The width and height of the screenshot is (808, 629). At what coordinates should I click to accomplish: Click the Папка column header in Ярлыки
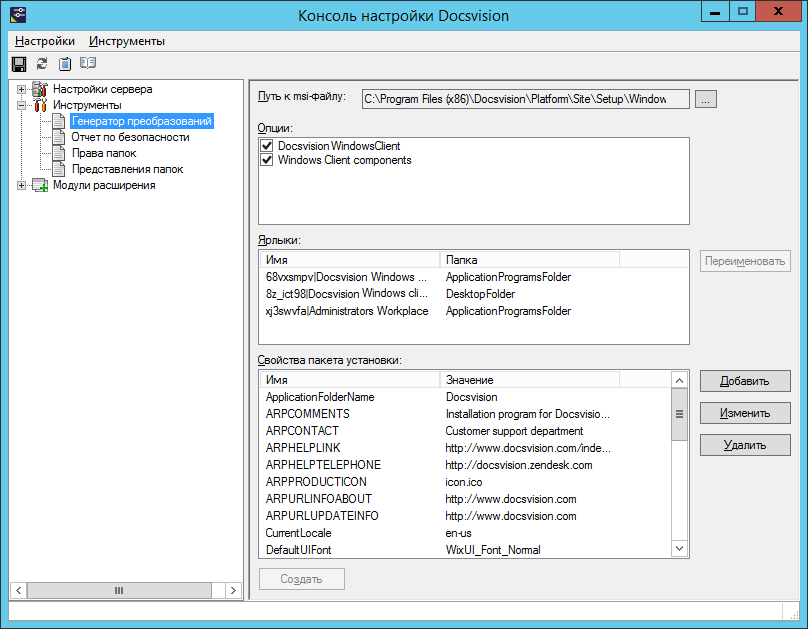[x=530, y=260]
